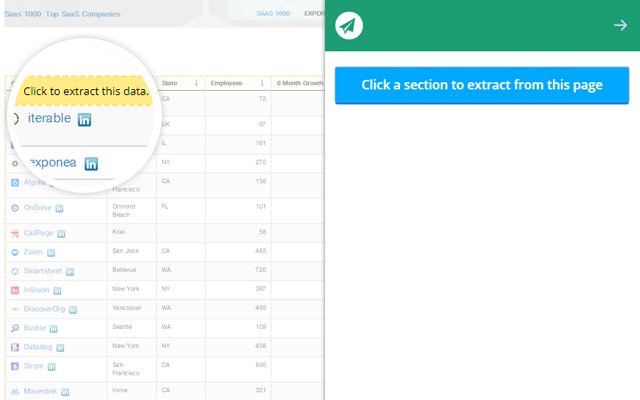
Task: Click the Smartsheet company logo icon
Action: 15,271
